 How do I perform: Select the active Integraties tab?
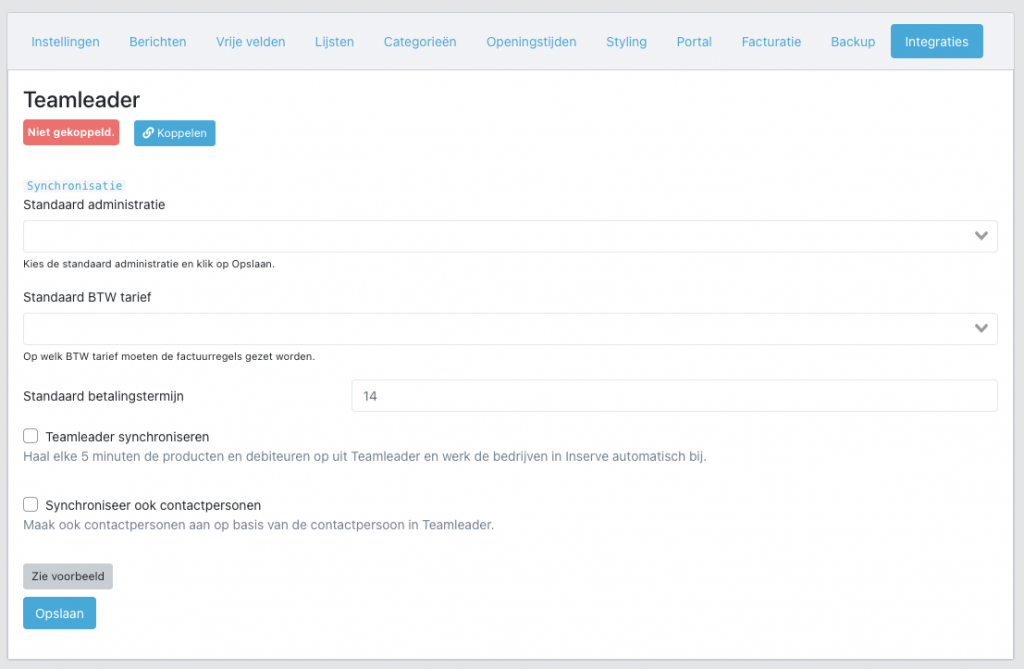[936, 41]
